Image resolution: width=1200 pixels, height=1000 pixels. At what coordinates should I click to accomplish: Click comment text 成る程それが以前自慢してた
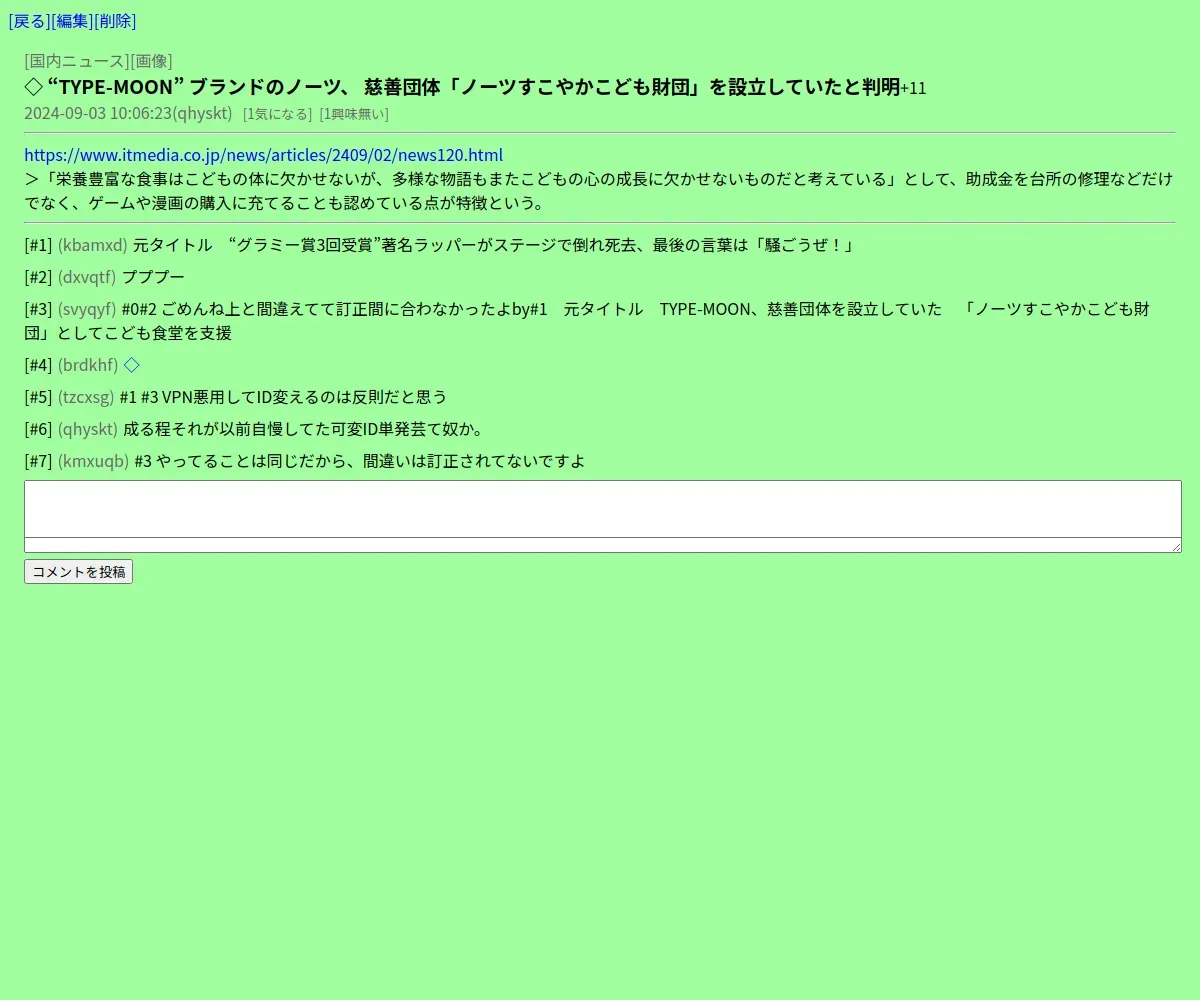coord(303,429)
